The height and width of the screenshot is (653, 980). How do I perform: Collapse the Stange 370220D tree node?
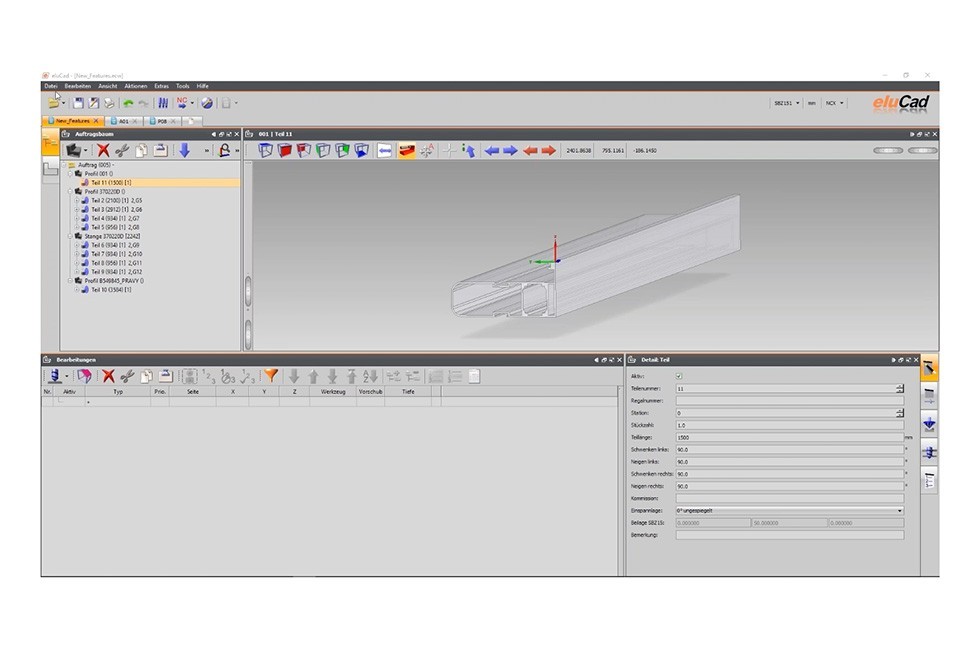tap(70, 236)
